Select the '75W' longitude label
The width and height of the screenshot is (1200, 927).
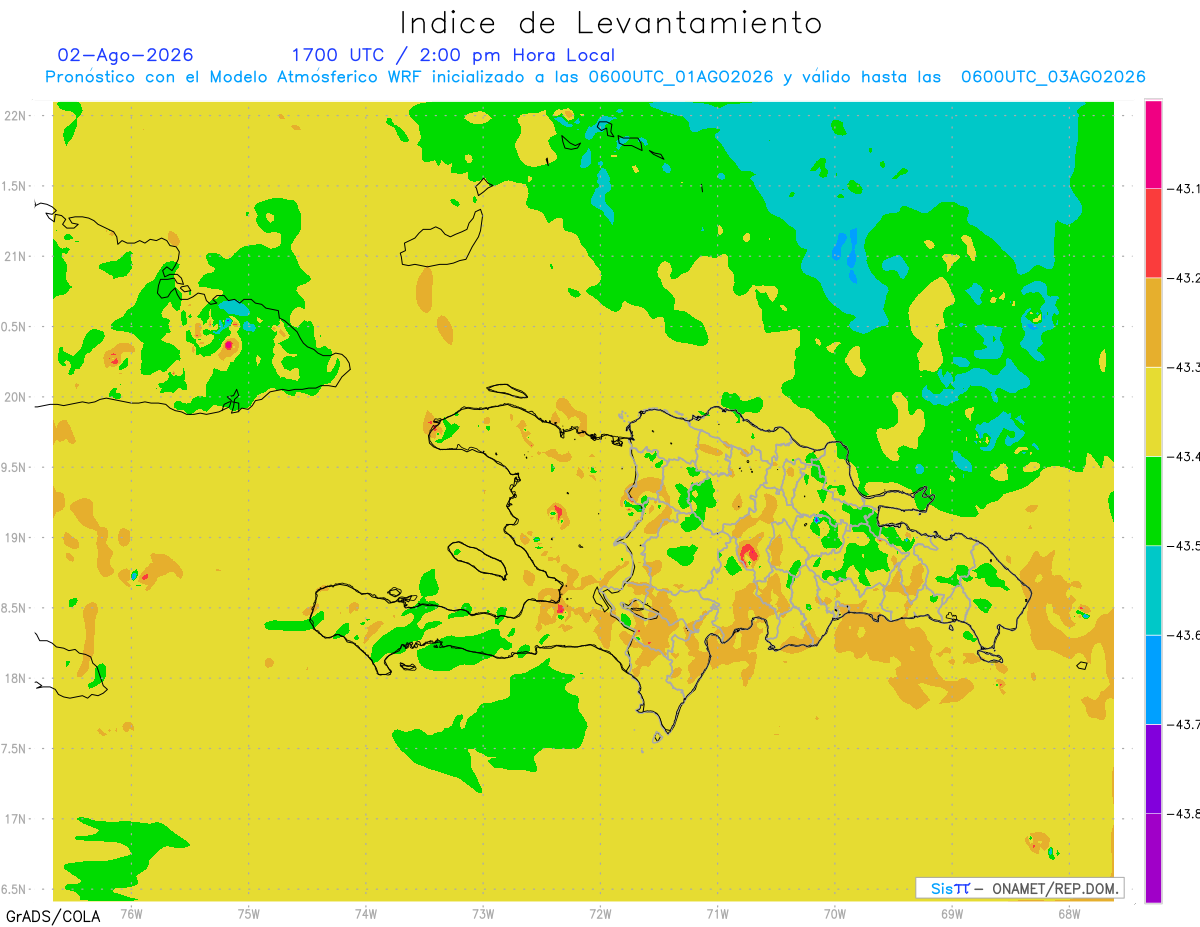[249, 913]
